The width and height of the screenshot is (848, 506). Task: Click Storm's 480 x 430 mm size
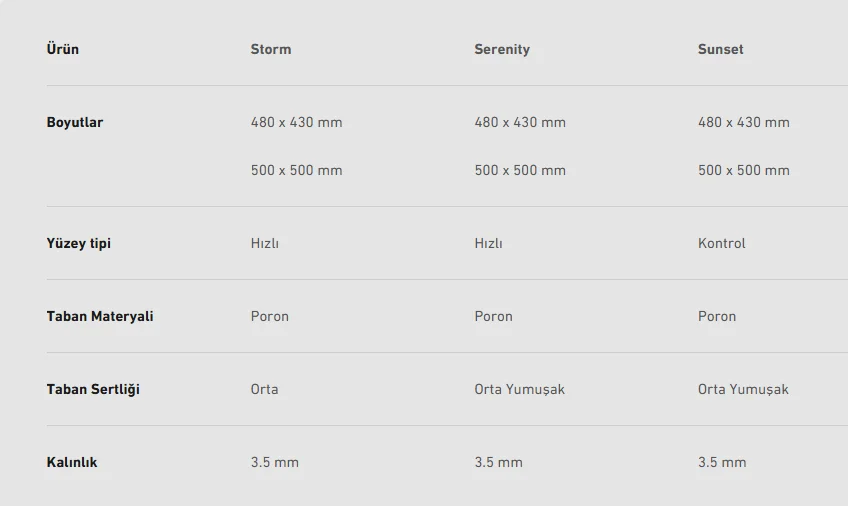point(296,122)
